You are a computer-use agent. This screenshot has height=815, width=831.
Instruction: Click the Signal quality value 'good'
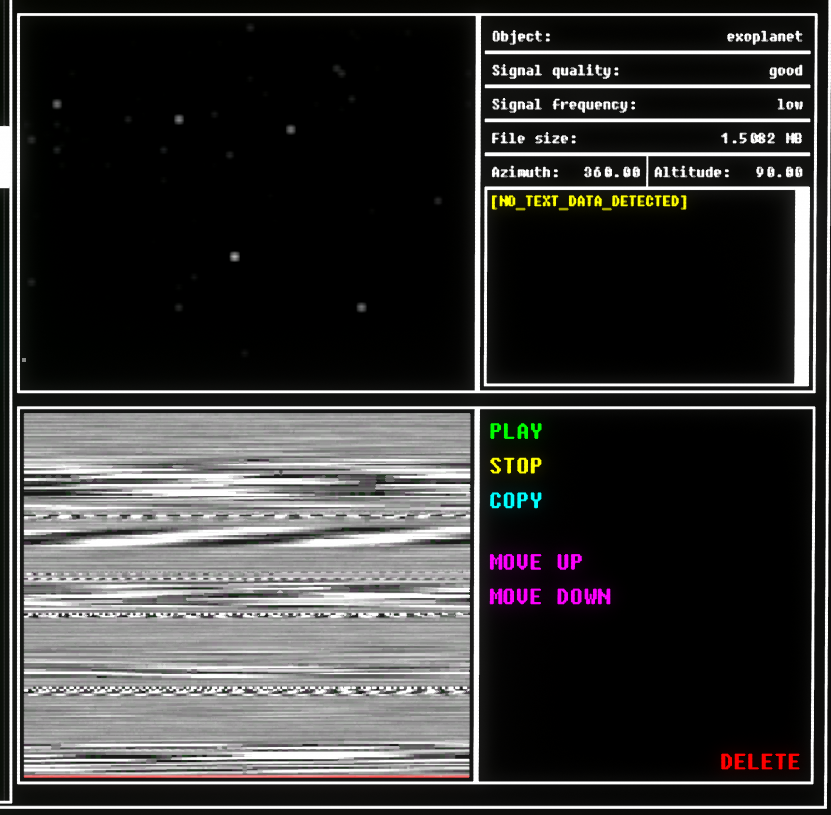coord(785,71)
